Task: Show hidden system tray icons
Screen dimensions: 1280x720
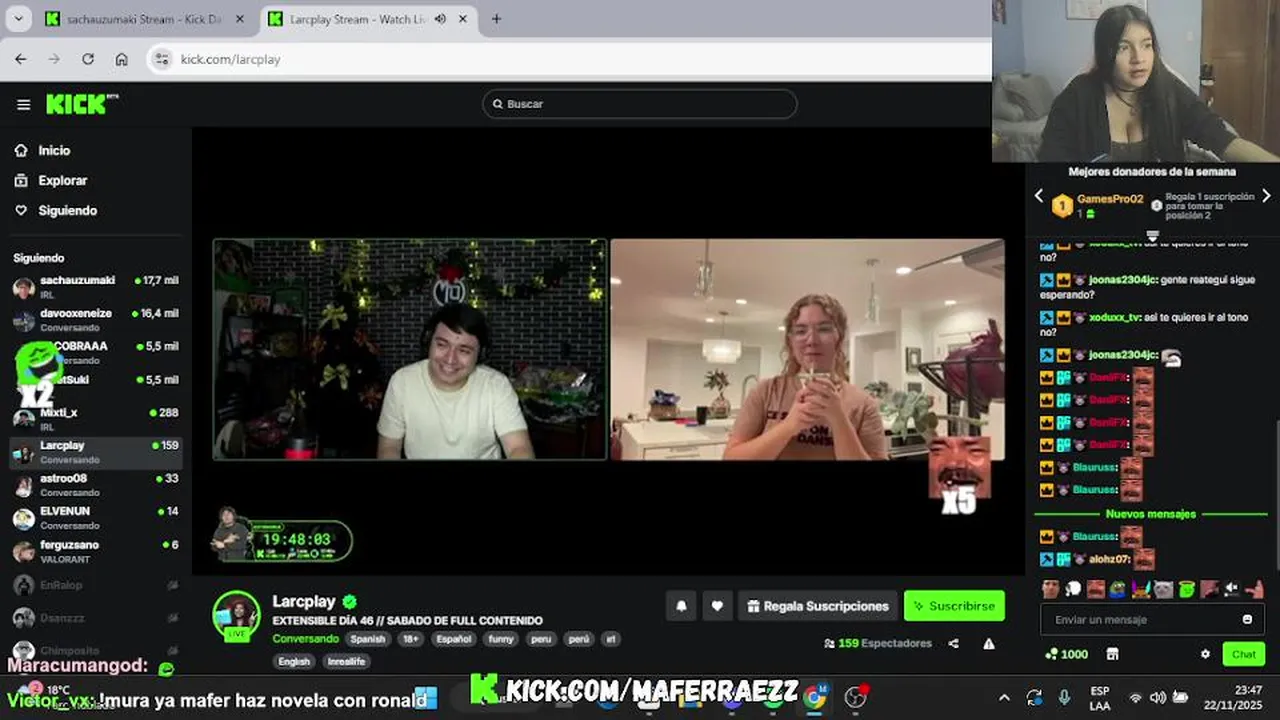Action: pyautogui.click(x=1004, y=697)
